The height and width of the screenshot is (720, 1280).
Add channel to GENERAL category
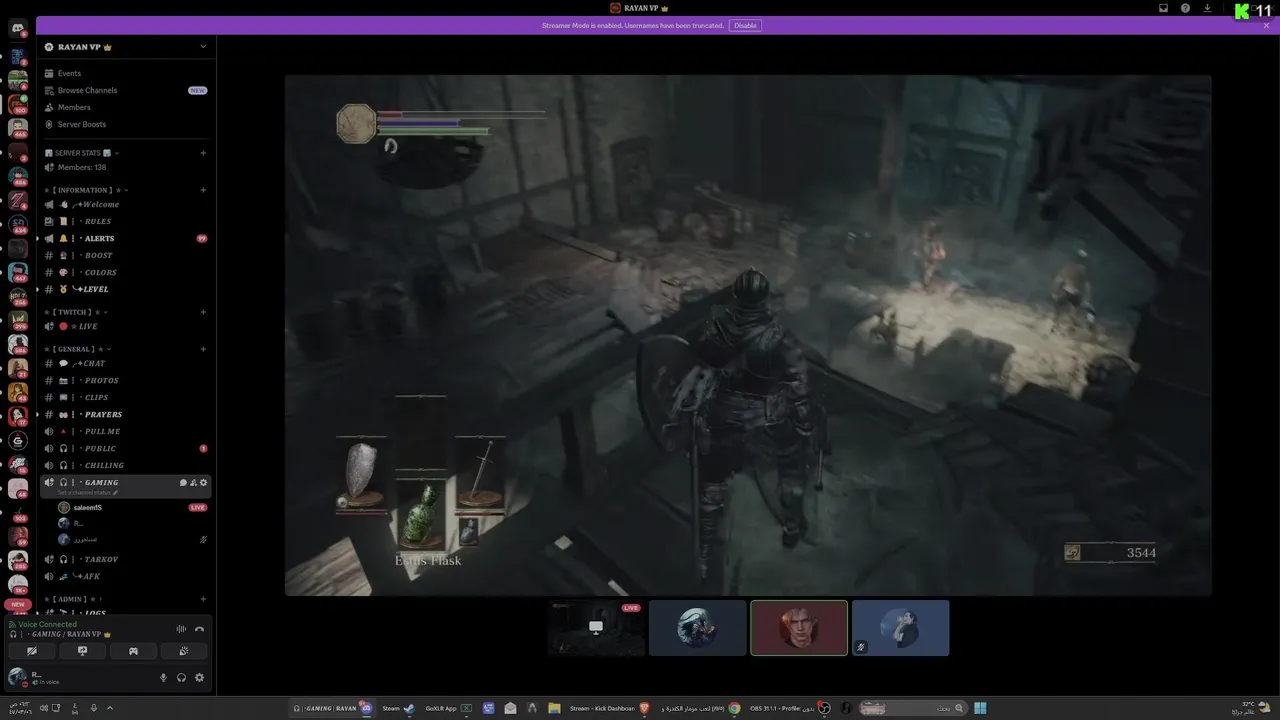coord(203,349)
